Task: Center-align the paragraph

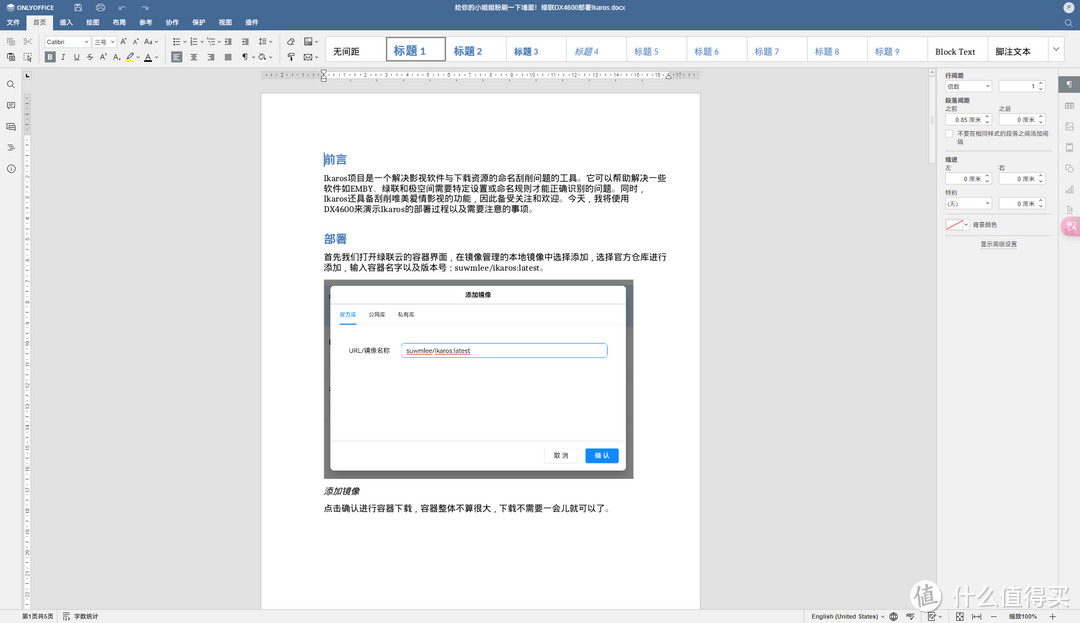Action: (x=194, y=57)
